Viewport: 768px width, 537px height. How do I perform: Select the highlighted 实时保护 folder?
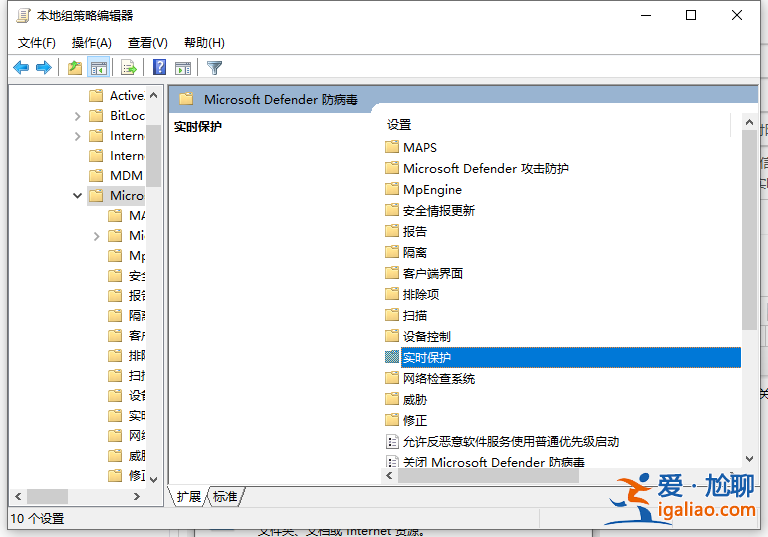pyautogui.click(x=563, y=357)
